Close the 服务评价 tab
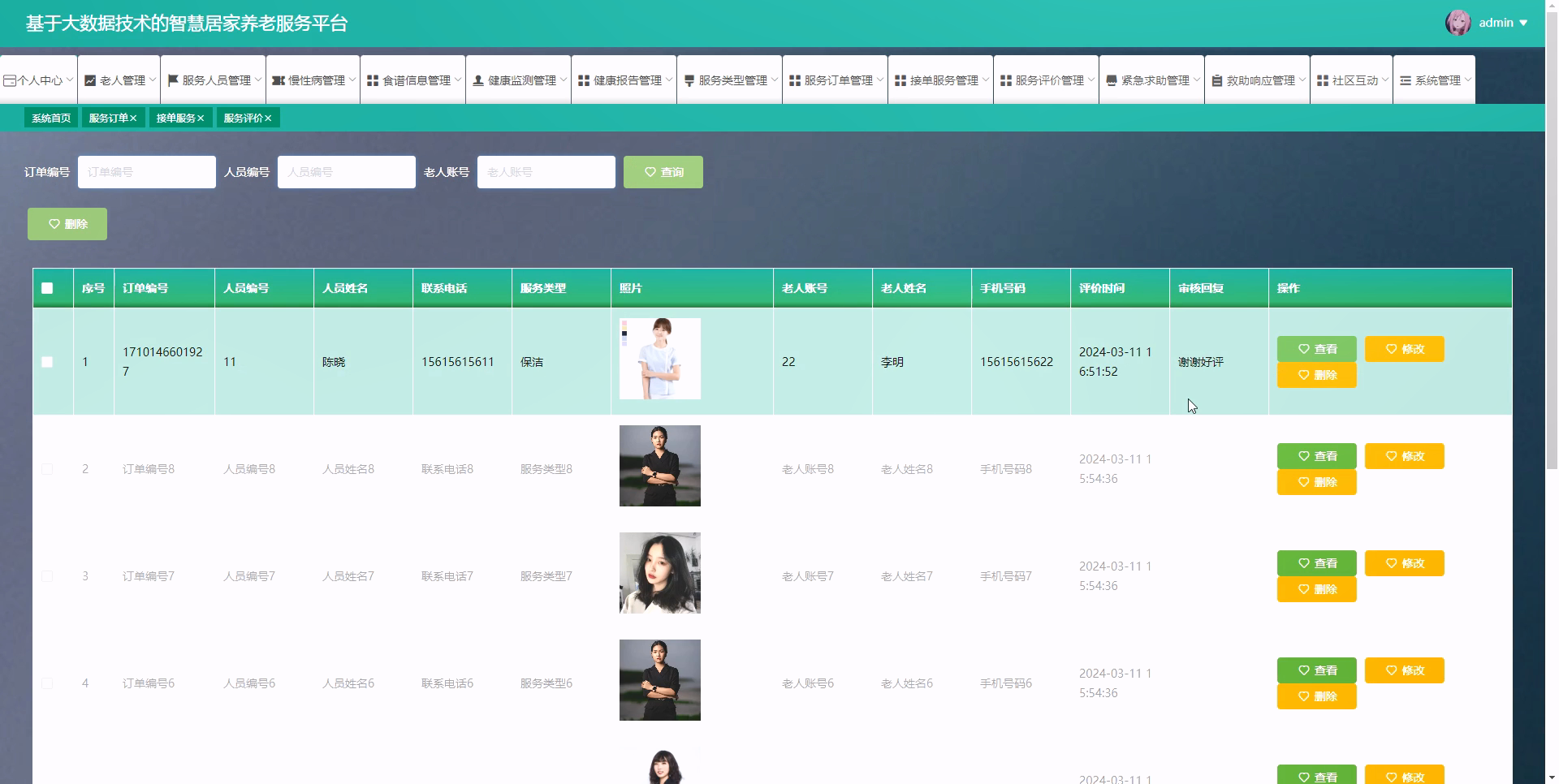 (x=268, y=118)
